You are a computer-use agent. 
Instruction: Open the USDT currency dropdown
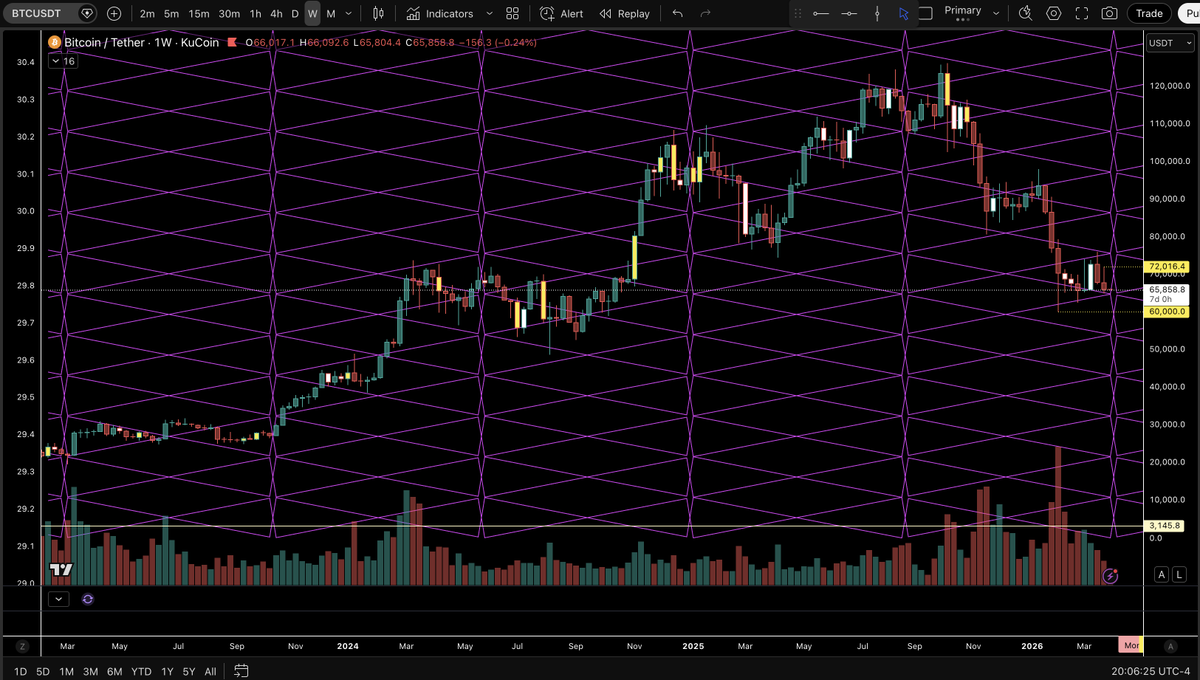pyautogui.click(x=1168, y=43)
